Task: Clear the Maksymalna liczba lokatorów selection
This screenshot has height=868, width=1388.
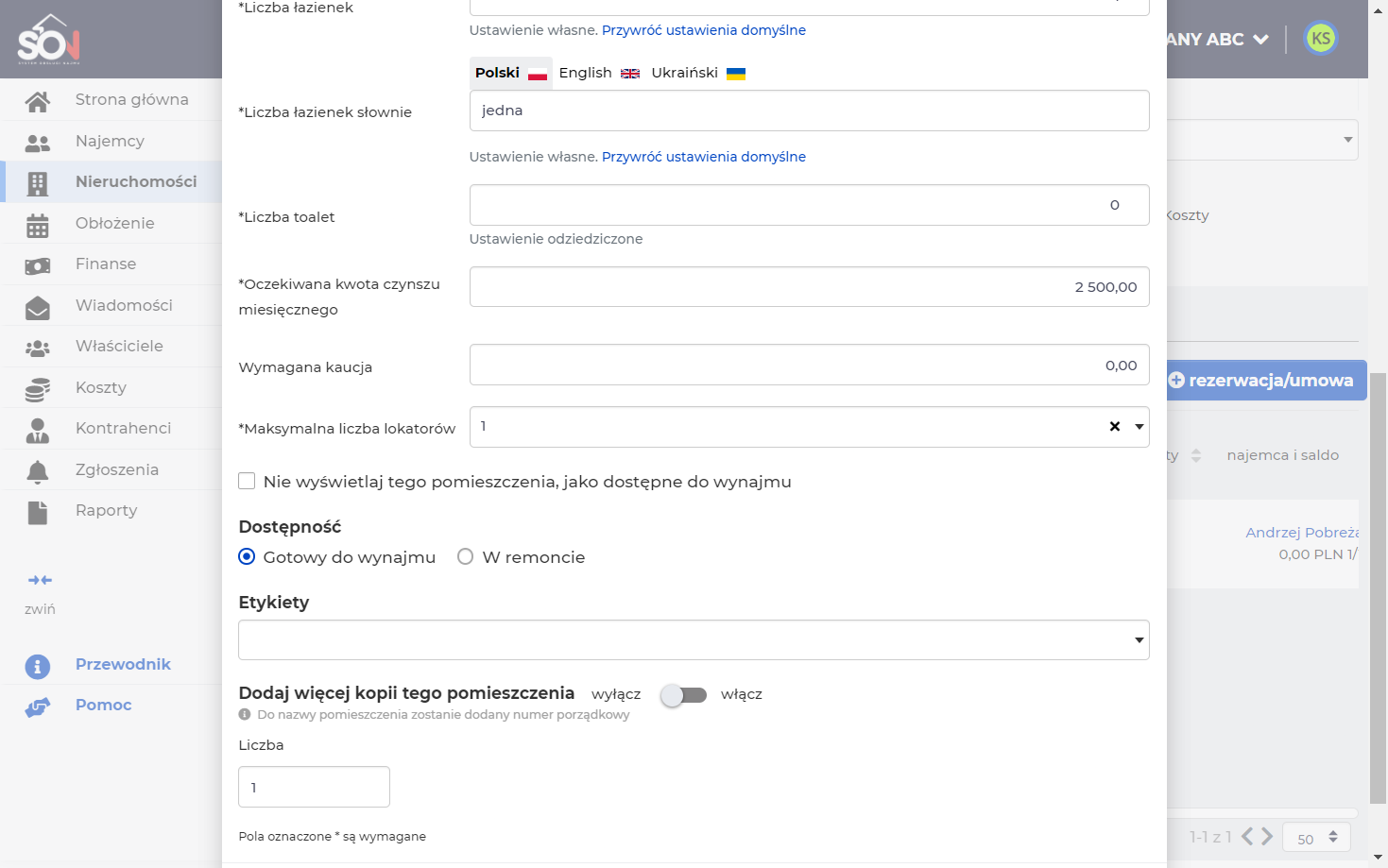Action: point(1115,427)
